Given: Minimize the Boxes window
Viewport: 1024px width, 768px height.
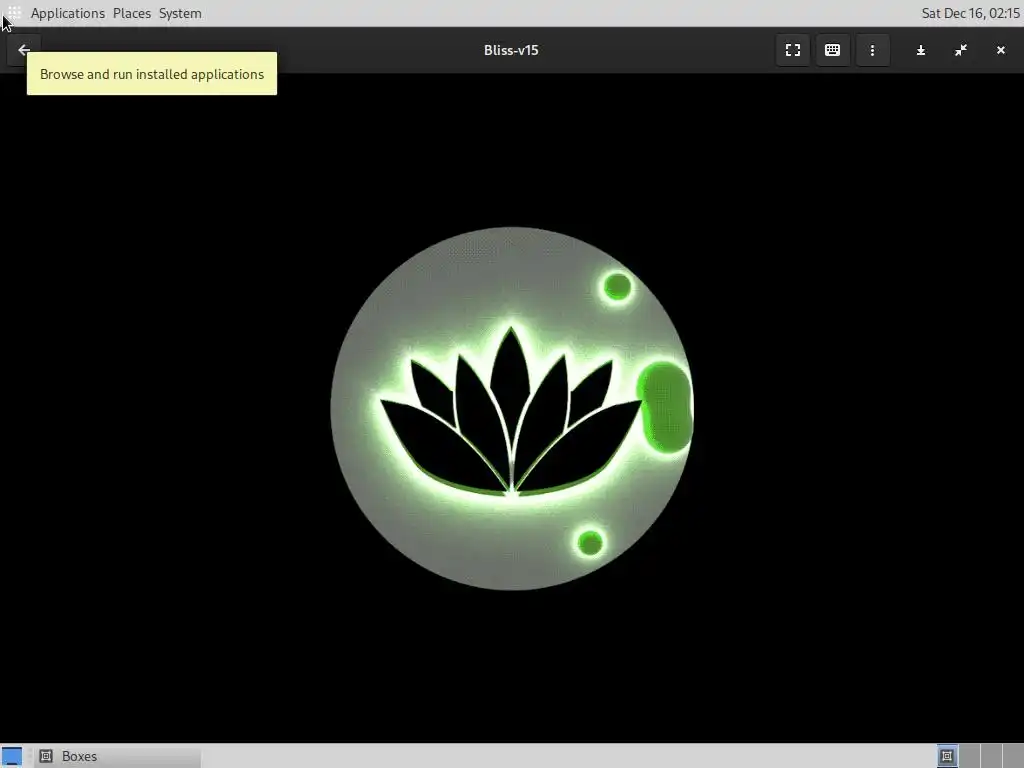Looking at the screenshot, I should pyautogui.click(x=921, y=50).
